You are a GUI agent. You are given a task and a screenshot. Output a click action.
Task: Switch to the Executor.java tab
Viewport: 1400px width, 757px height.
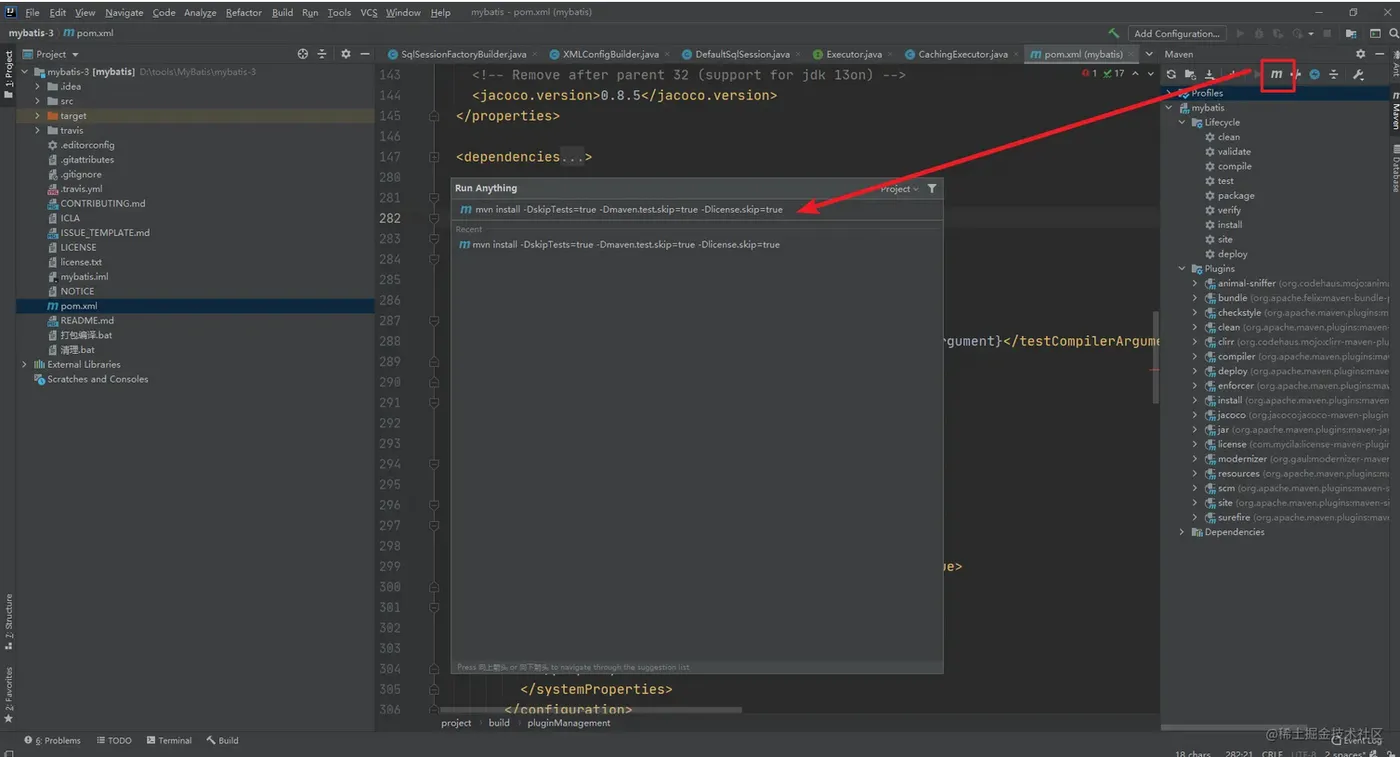[853, 54]
